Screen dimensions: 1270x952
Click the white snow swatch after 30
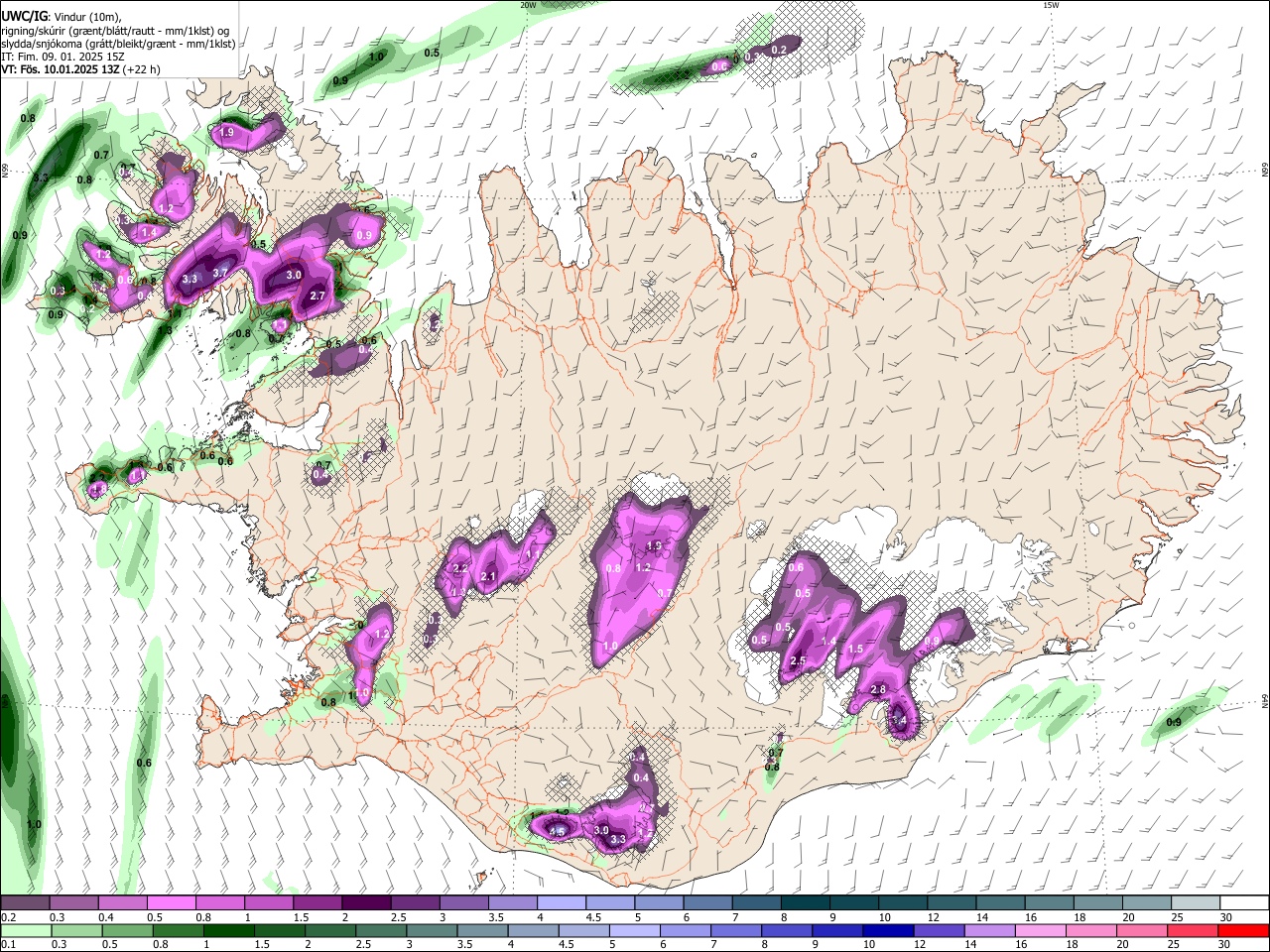(1244, 903)
